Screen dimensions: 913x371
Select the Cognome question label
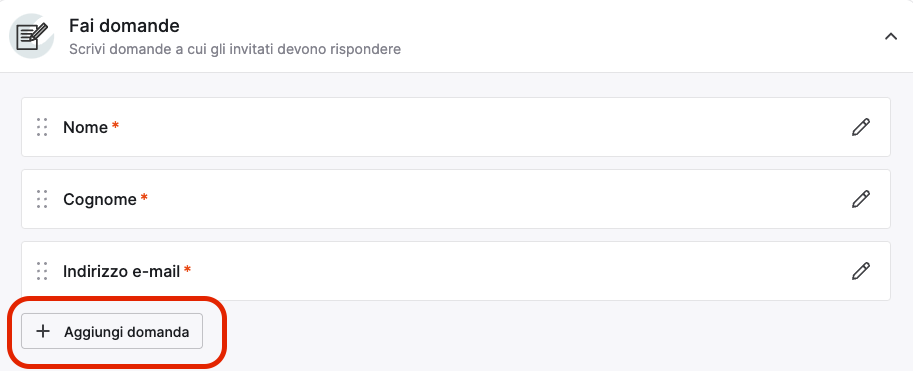click(x=100, y=200)
